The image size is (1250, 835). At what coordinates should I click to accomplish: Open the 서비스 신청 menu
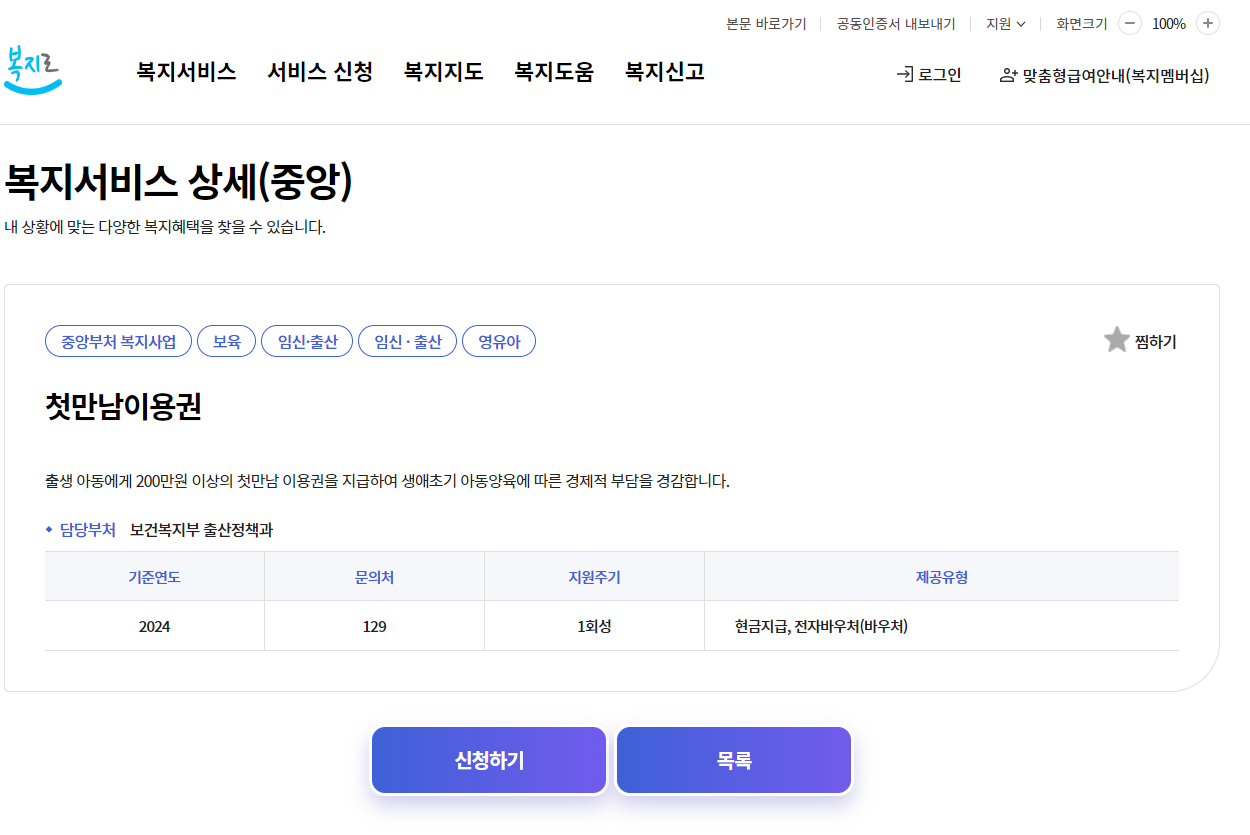(x=320, y=71)
